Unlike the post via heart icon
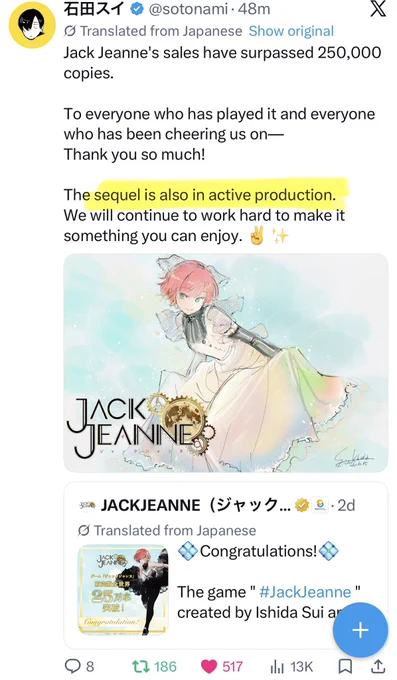The image size is (397, 680). point(209,667)
